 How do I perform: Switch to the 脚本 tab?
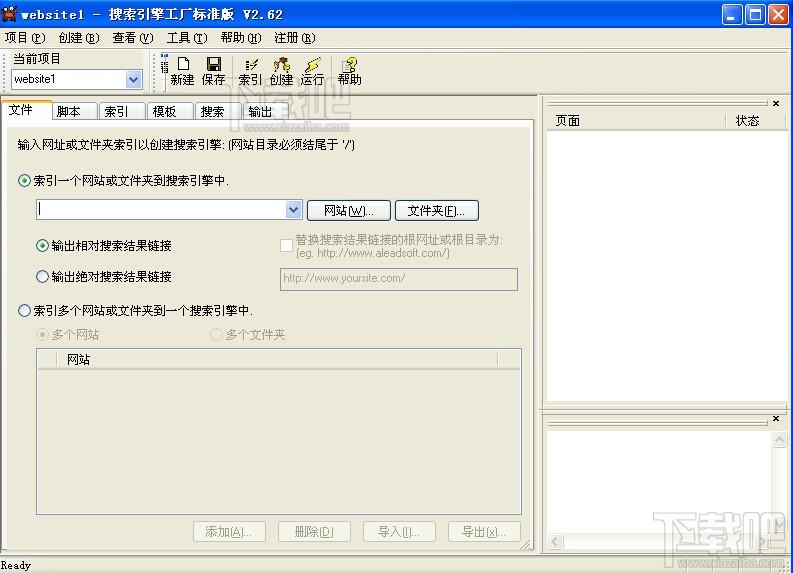coord(69,112)
